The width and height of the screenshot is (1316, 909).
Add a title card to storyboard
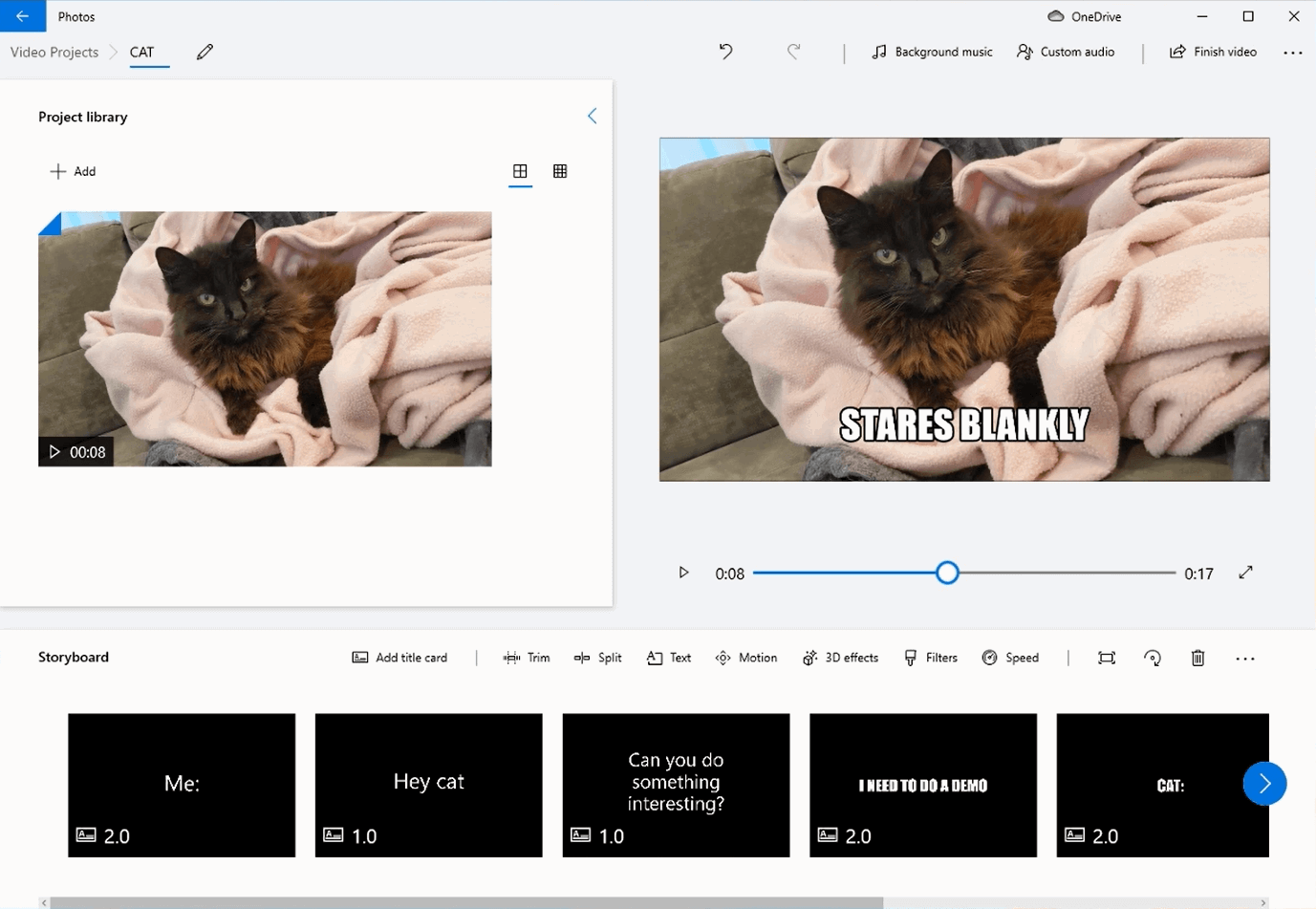[x=399, y=658]
